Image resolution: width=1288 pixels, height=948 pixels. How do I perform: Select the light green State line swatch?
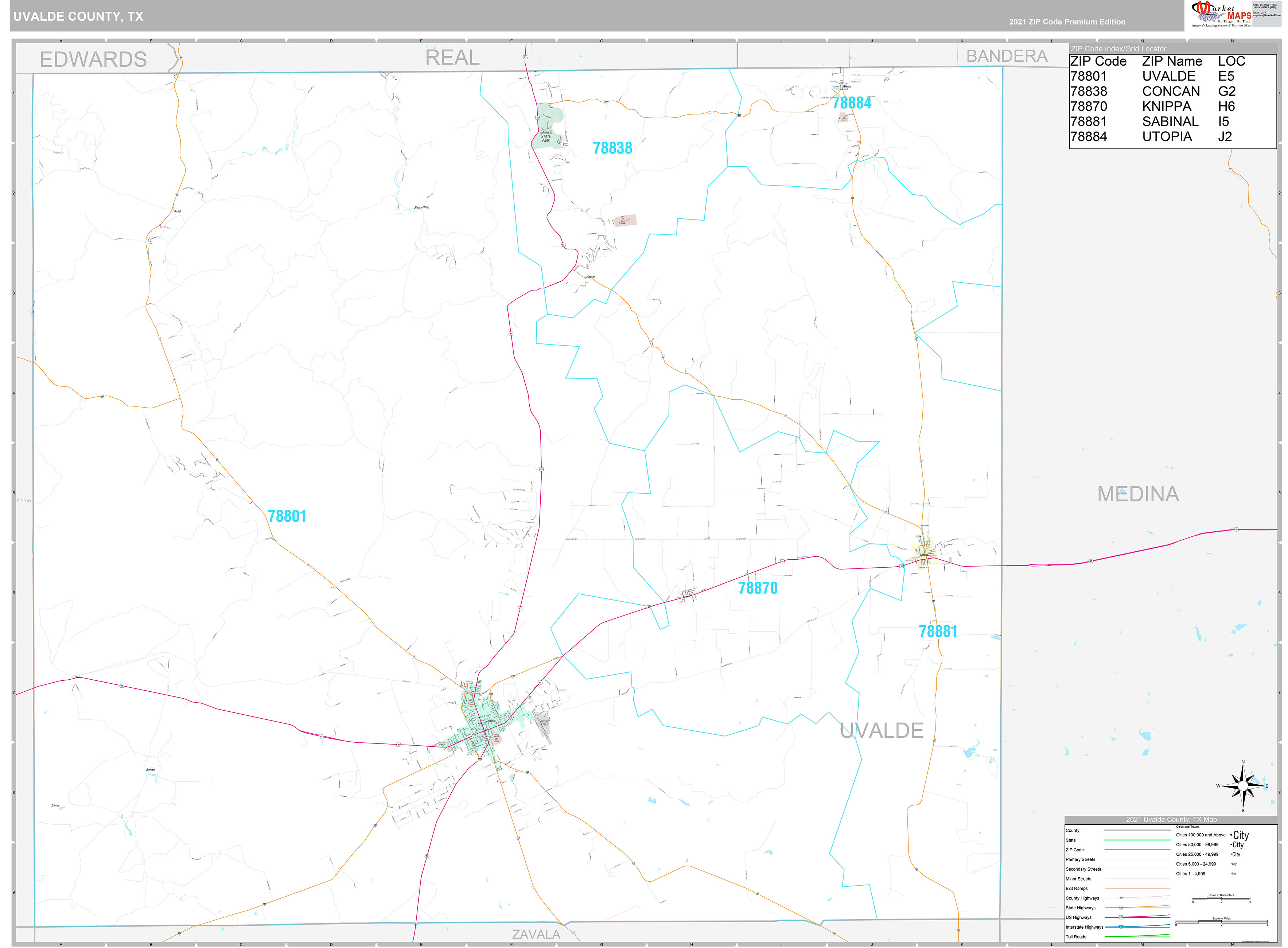coord(1137,840)
